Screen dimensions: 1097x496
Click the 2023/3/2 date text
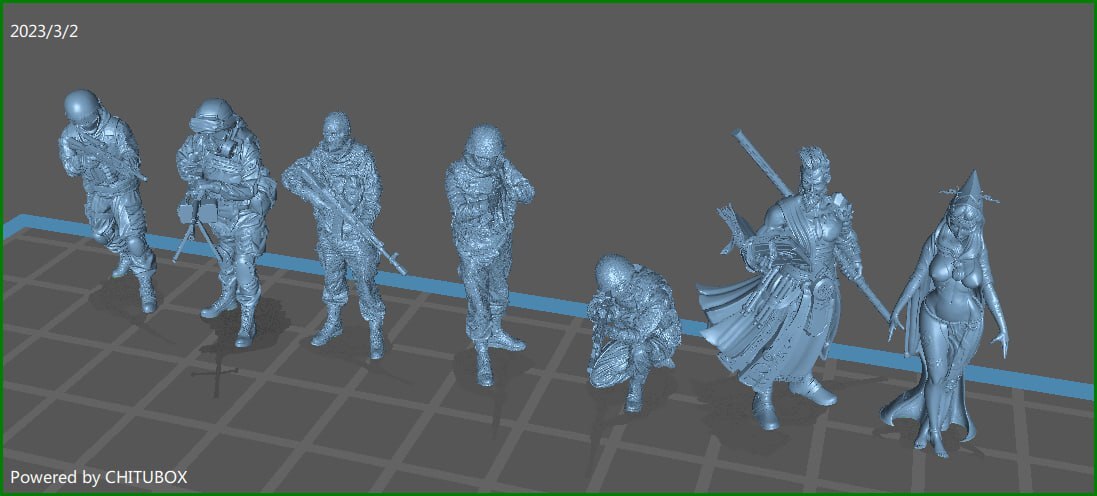coord(44,32)
